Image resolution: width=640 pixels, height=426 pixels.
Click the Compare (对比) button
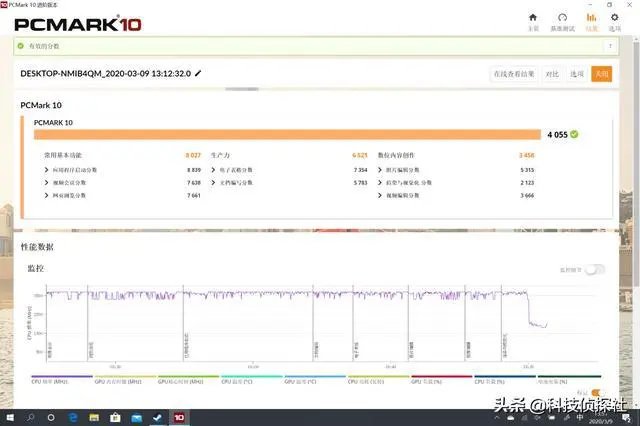pos(552,74)
